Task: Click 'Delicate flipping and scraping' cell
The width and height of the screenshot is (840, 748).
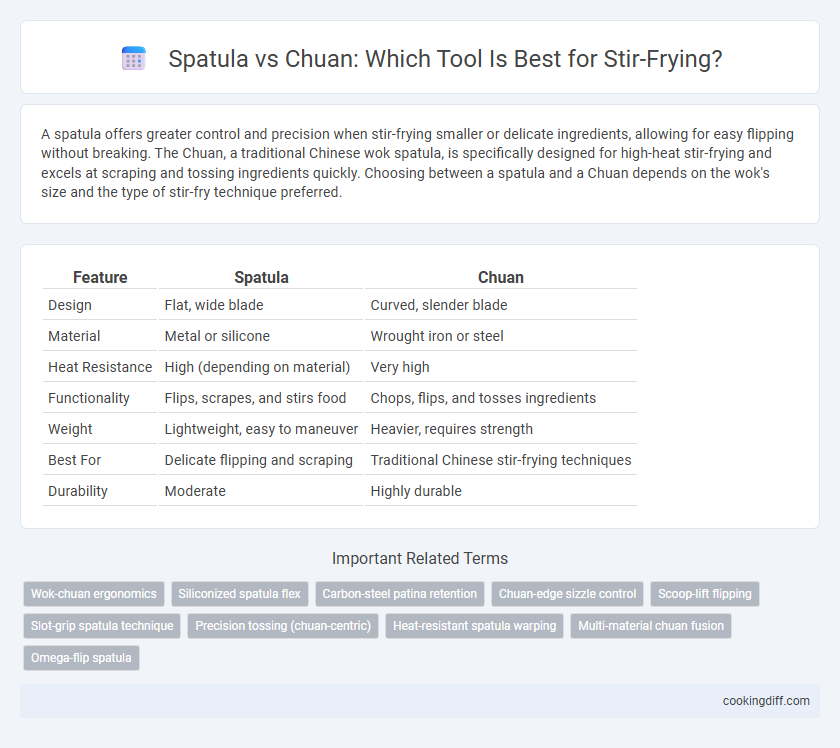Action: coord(261,460)
